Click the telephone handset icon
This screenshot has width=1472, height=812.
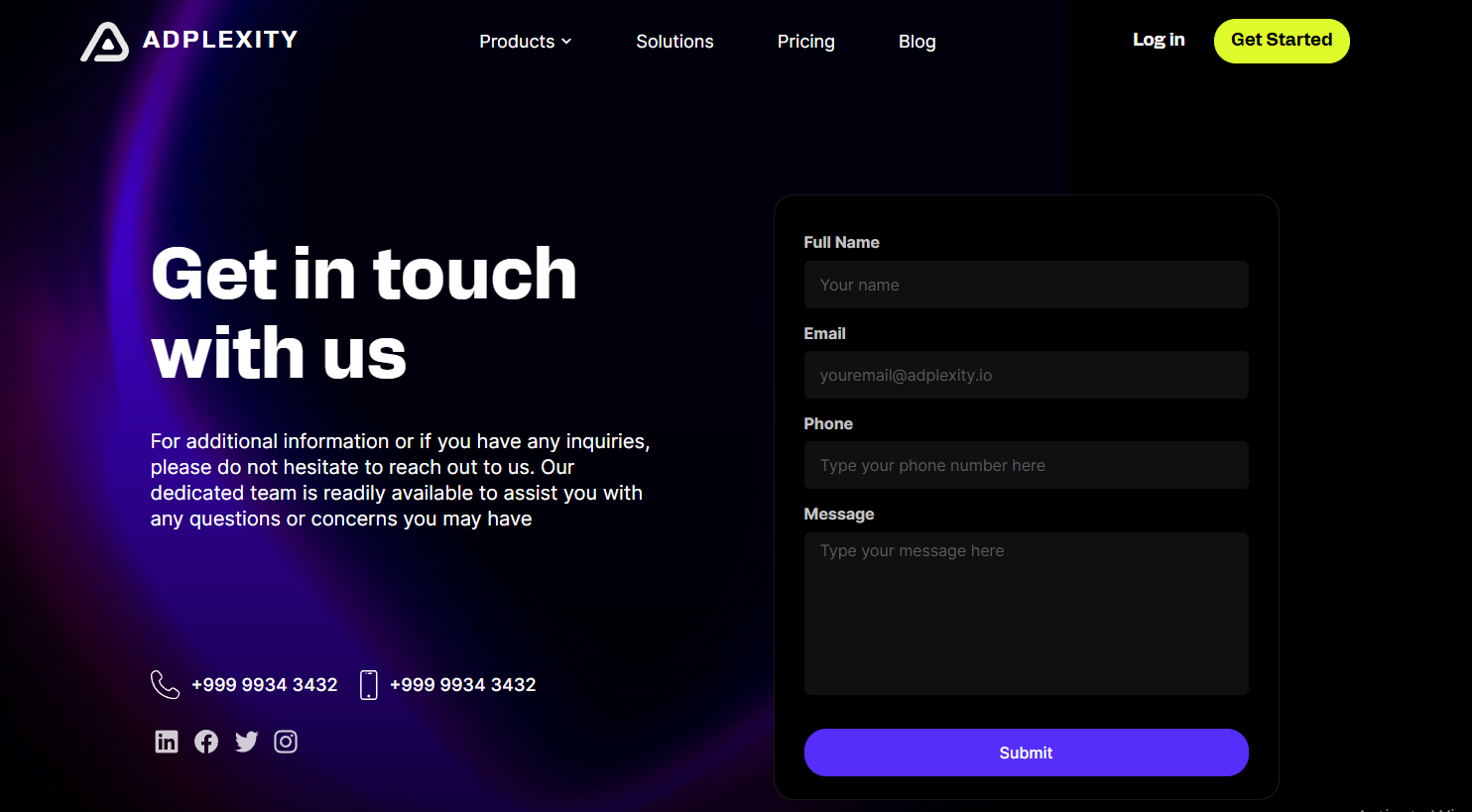click(x=165, y=685)
